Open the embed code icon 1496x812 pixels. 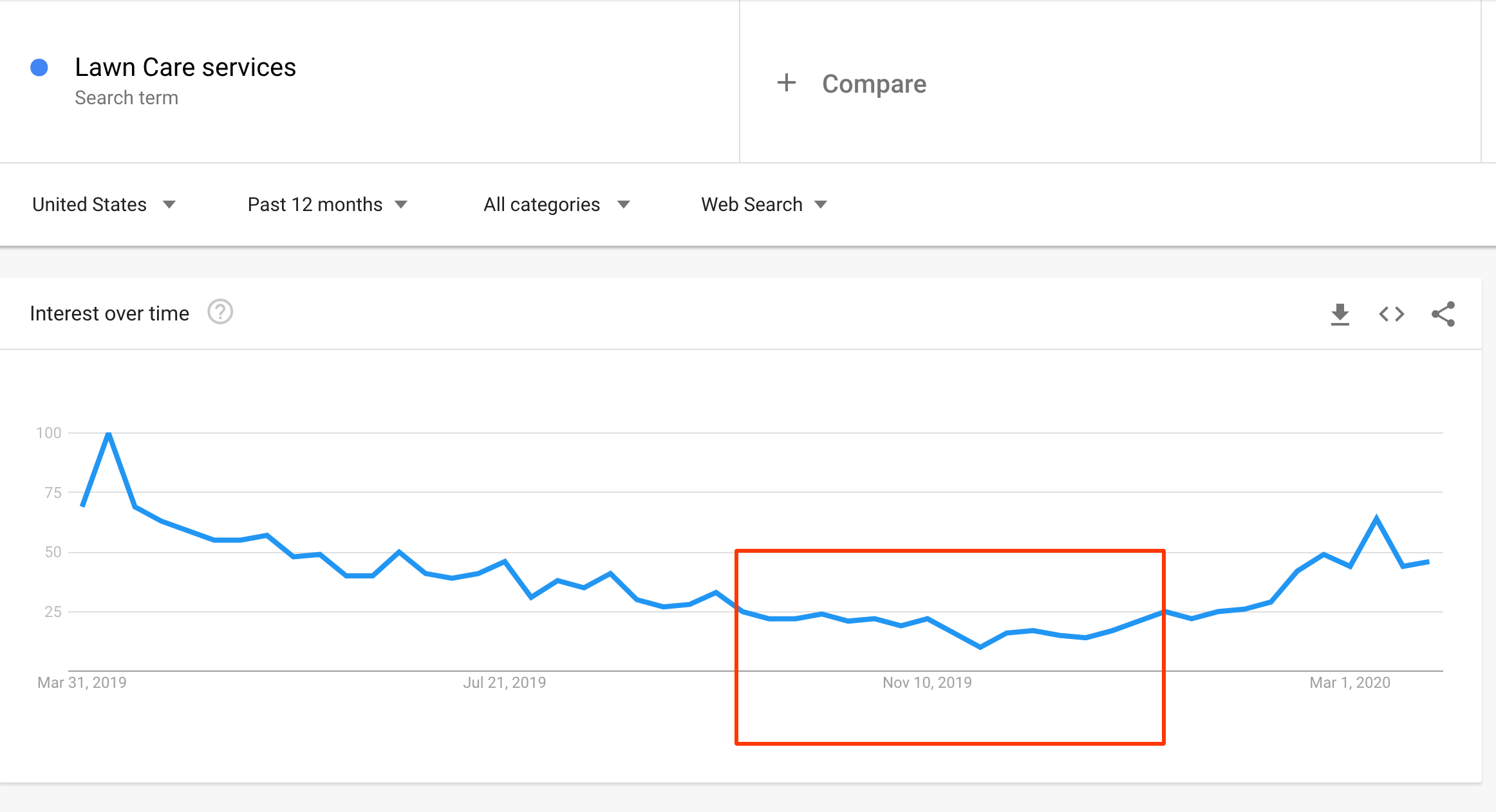[1391, 314]
